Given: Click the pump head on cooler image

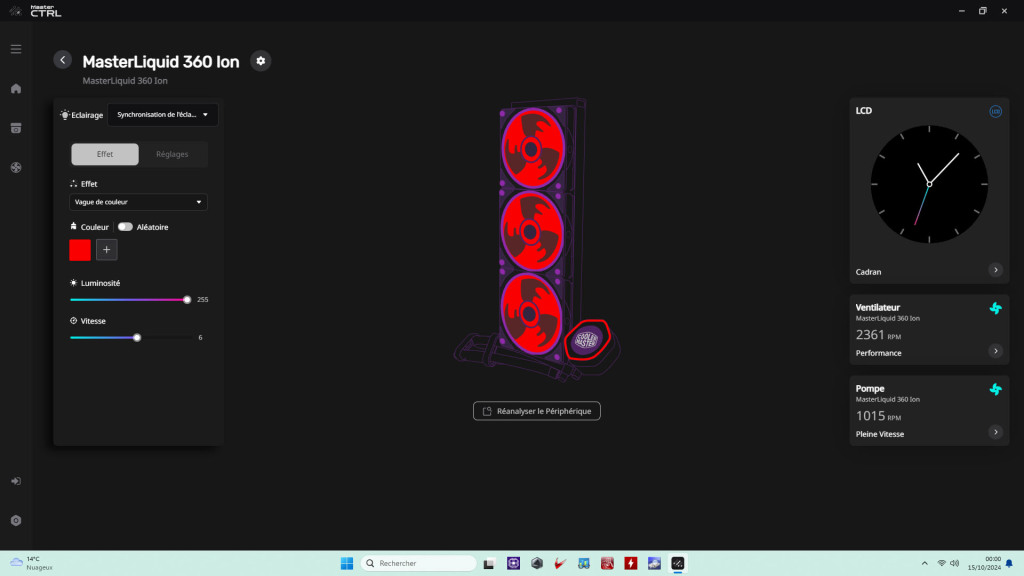Looking at the screenshot, I should click(586, 340).
